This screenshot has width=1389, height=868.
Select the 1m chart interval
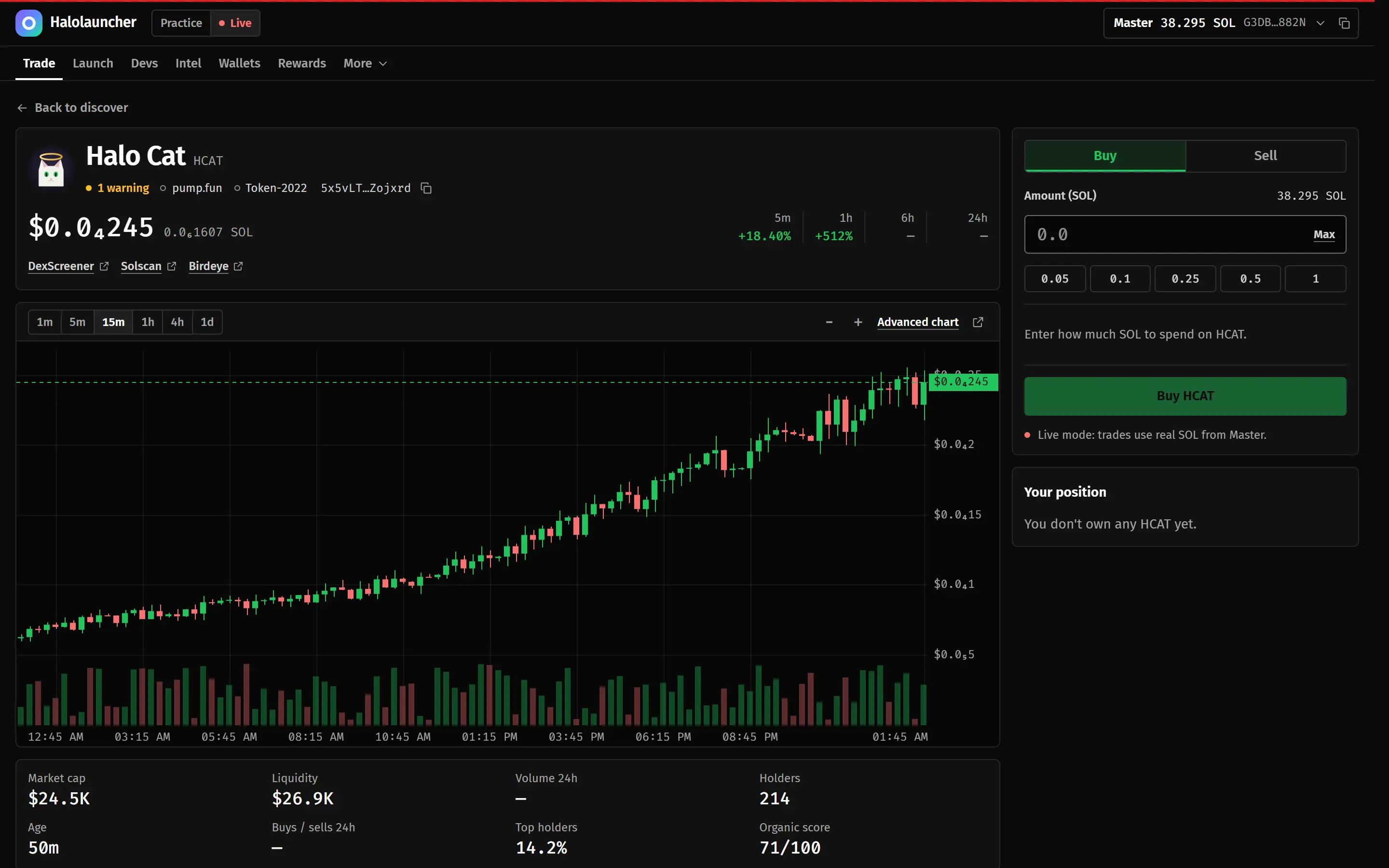(x=45, y=322)
